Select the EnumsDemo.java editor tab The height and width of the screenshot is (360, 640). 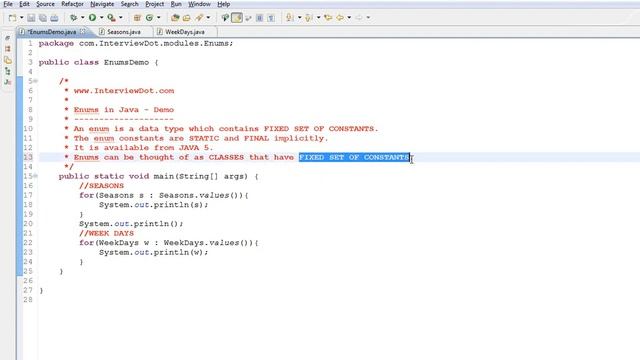coord(51,31)
